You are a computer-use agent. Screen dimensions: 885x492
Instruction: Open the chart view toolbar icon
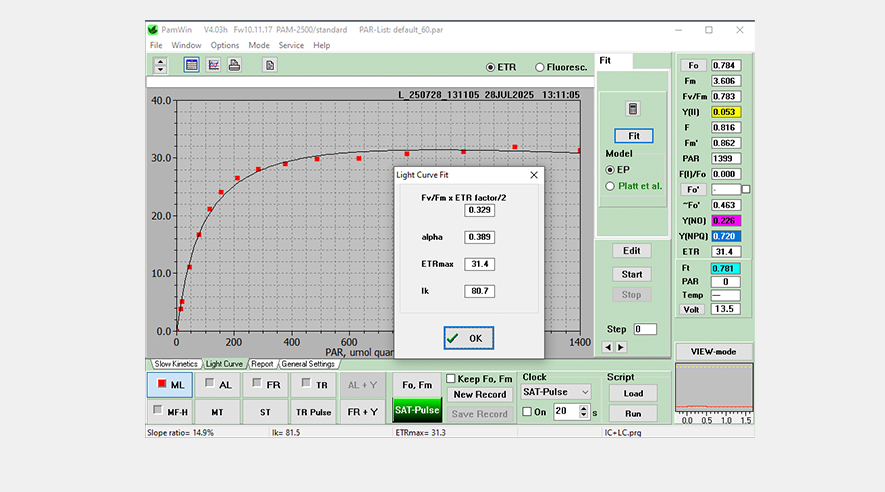[213, 65]
